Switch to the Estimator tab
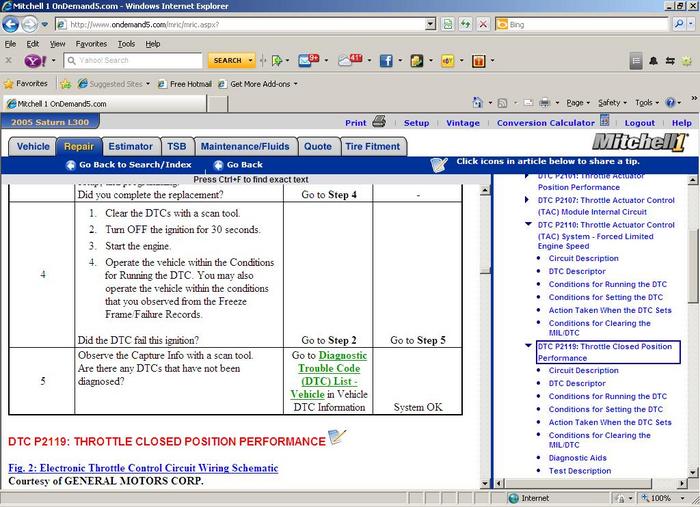700x507 pixels. point(130,146)
